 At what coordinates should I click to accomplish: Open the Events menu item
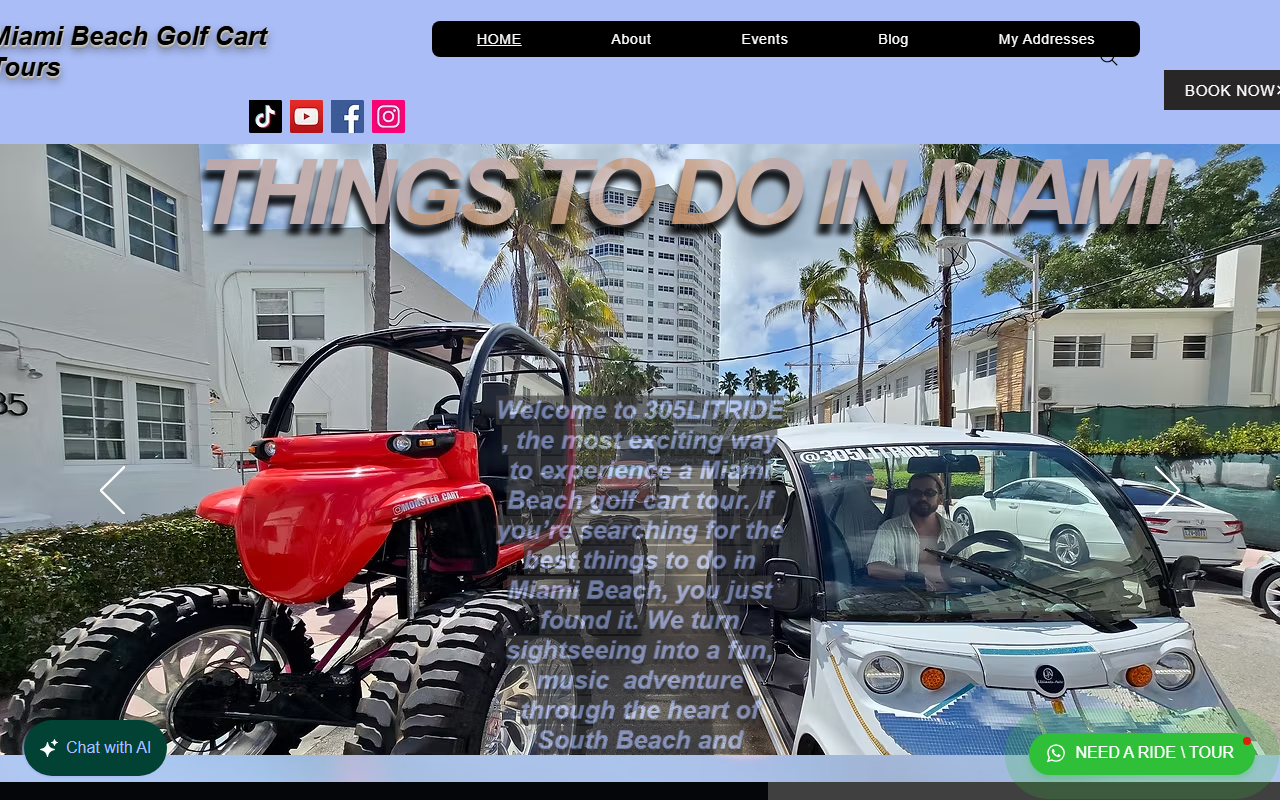[x=764, y=39]
